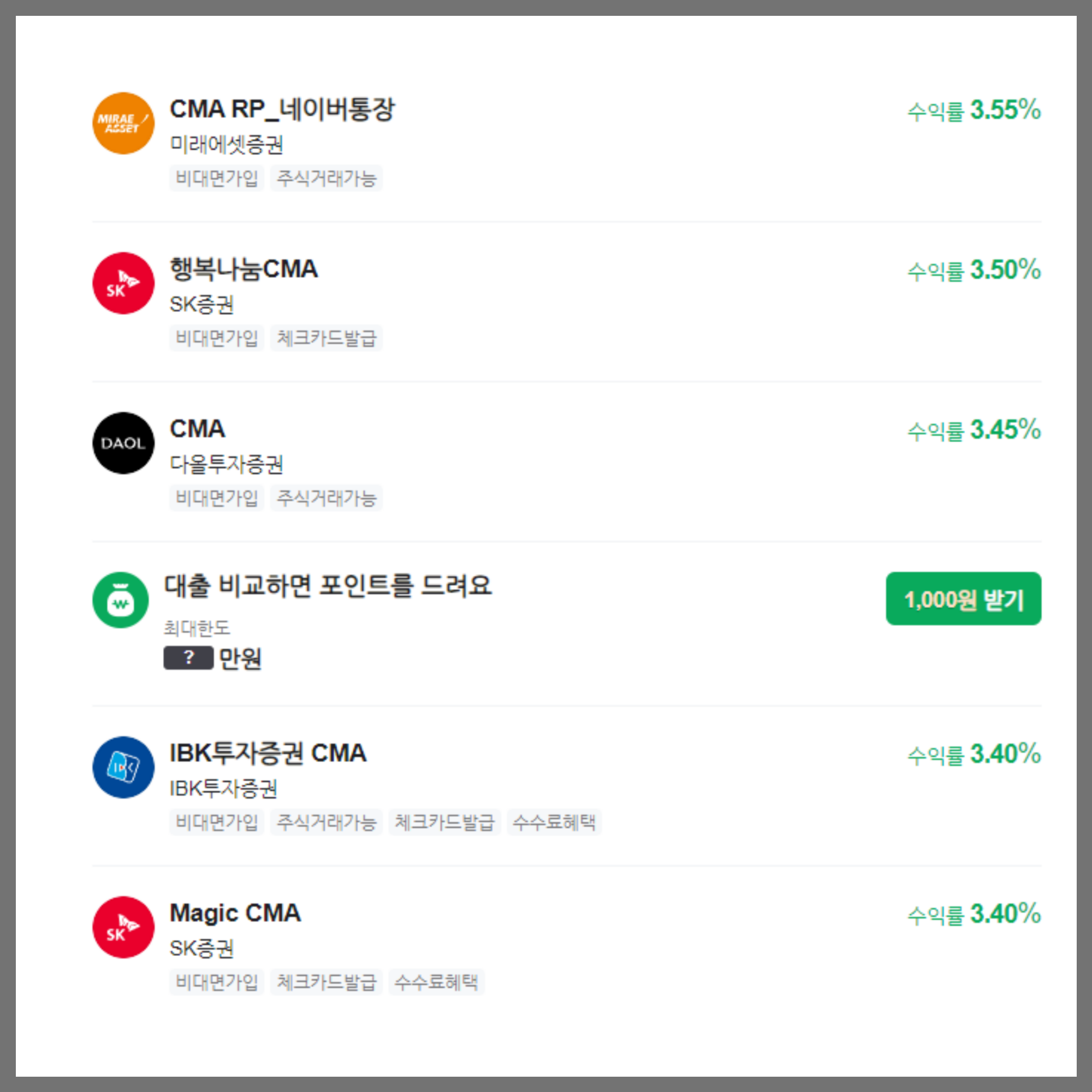Click the 행복나눔CMA product link
This screenshot has width=1092, height=1092.
(x=244, y=270)
